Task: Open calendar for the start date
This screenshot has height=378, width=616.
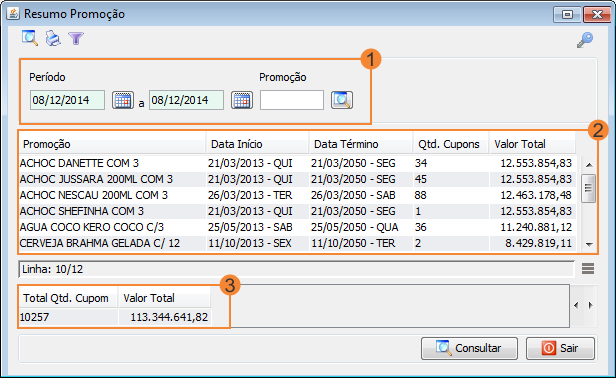Action: pyautogui.click(x=123, y=100)
